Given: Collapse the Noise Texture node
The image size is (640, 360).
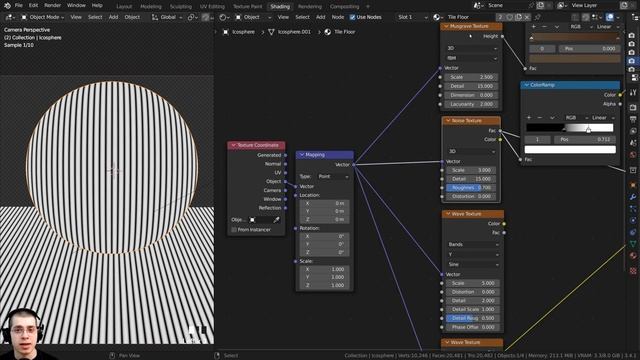Looking at the screenshot, I should pos(448,121).
